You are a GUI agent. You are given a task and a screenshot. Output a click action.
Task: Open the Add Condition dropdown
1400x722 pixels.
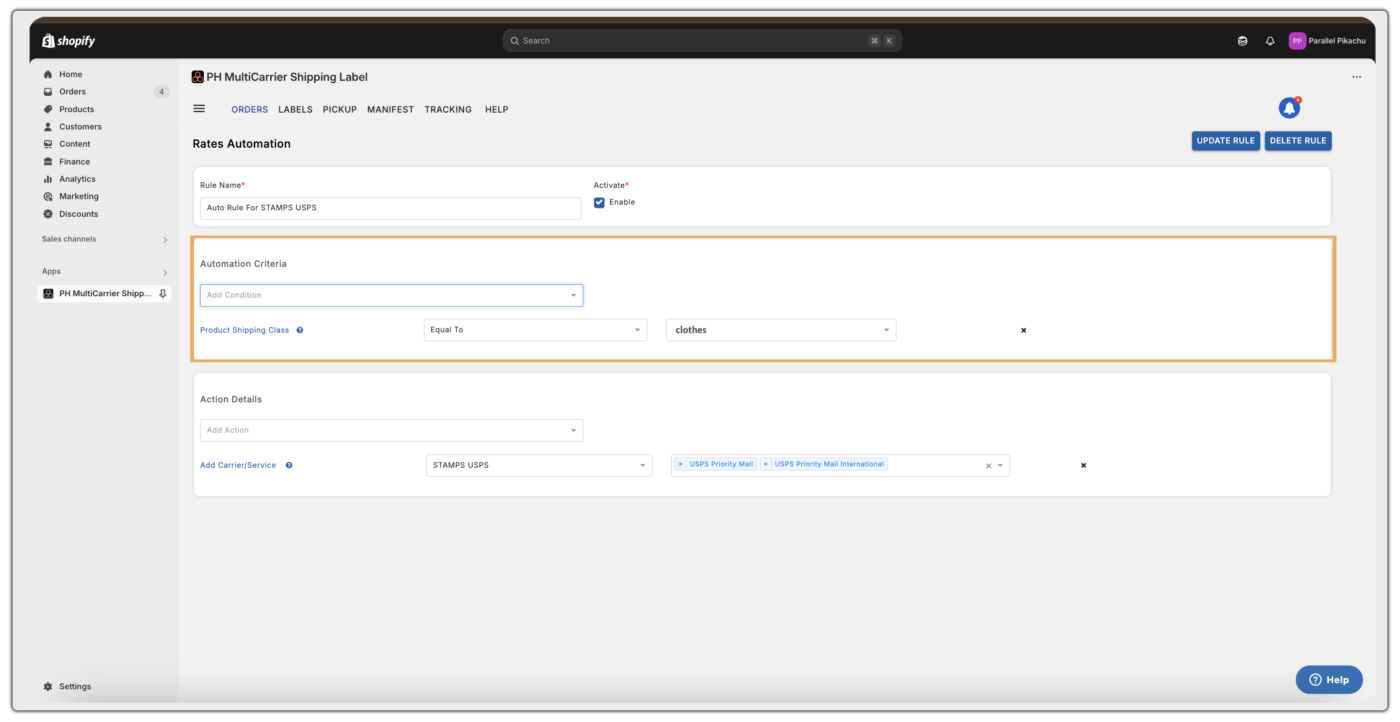[391, 295]
